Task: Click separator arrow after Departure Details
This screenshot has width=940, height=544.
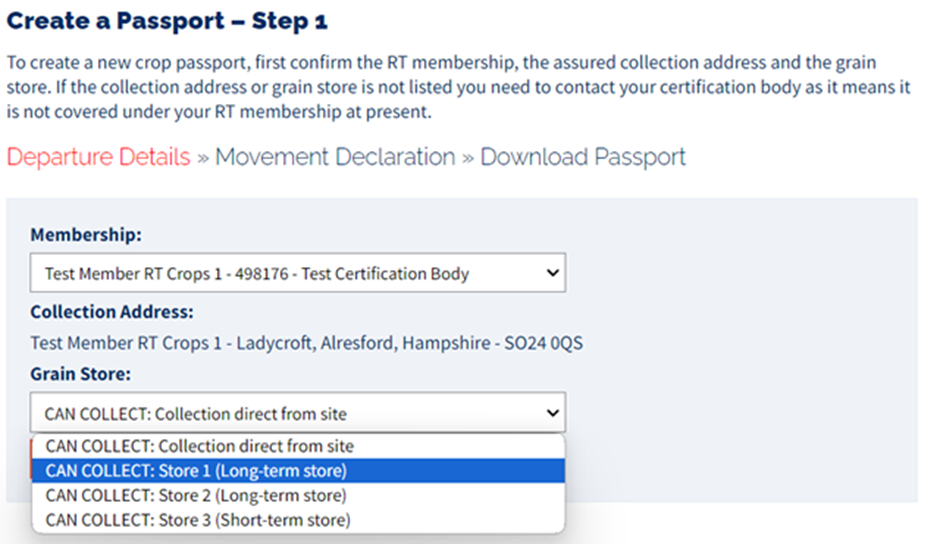Action: click(202, 158)
